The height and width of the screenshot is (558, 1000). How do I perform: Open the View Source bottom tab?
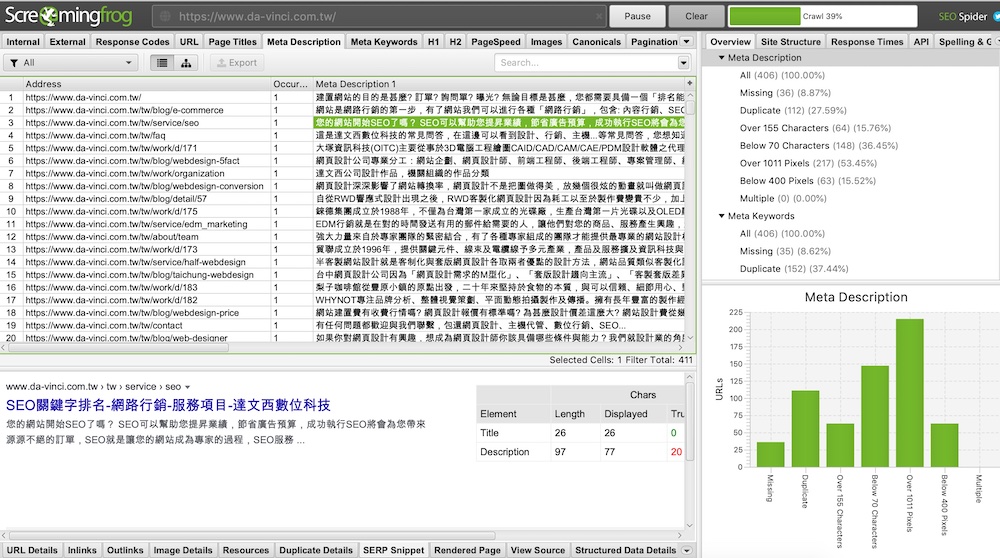[x=538, y=550]
